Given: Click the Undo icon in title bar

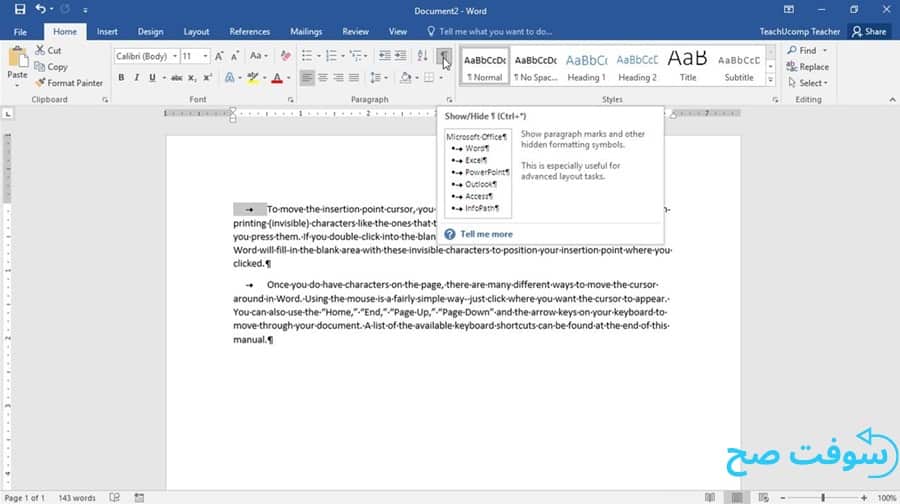Looking at the screenshot, I should pyautogui.click(x=40, y=9).
